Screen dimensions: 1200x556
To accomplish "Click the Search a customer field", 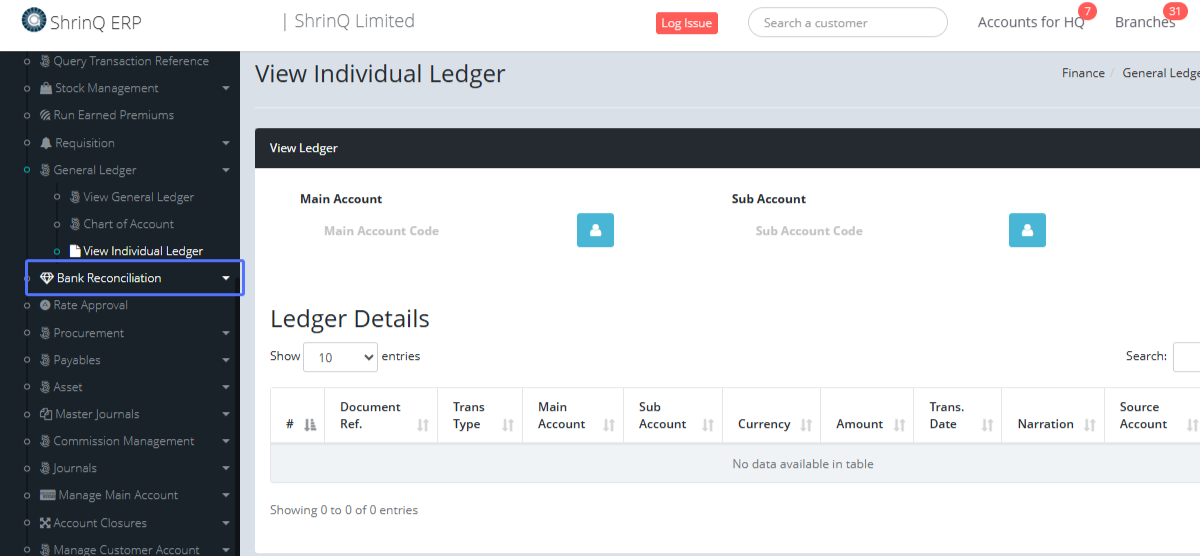I will [847, 22].
